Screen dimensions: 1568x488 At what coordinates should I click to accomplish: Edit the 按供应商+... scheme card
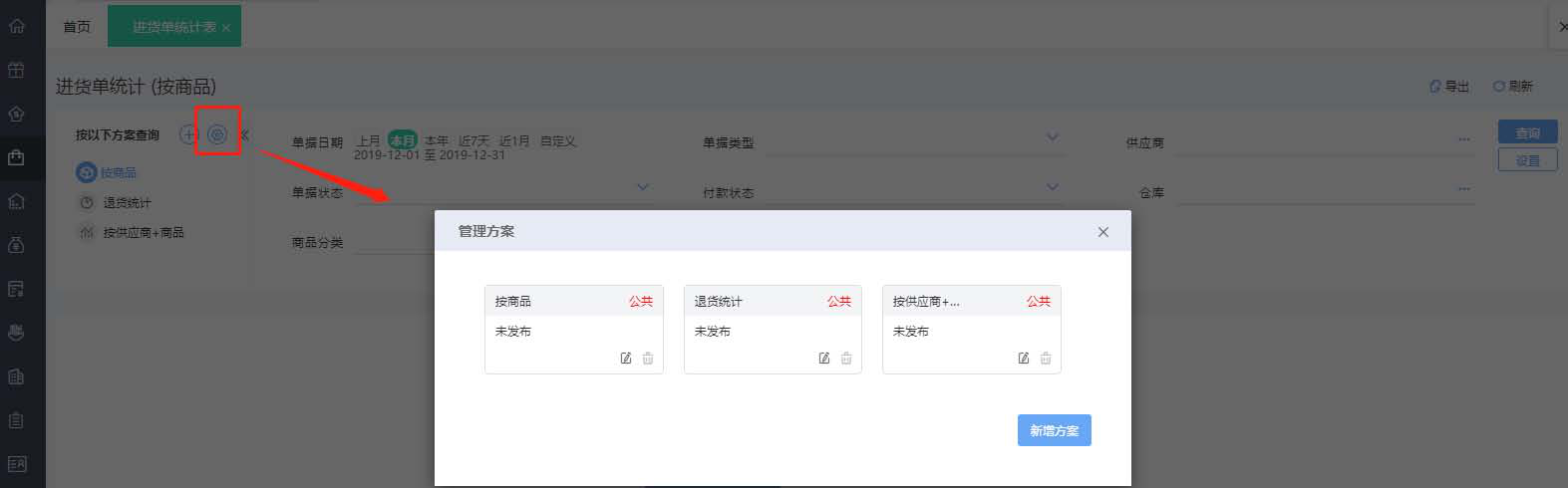pos(1024,359)
